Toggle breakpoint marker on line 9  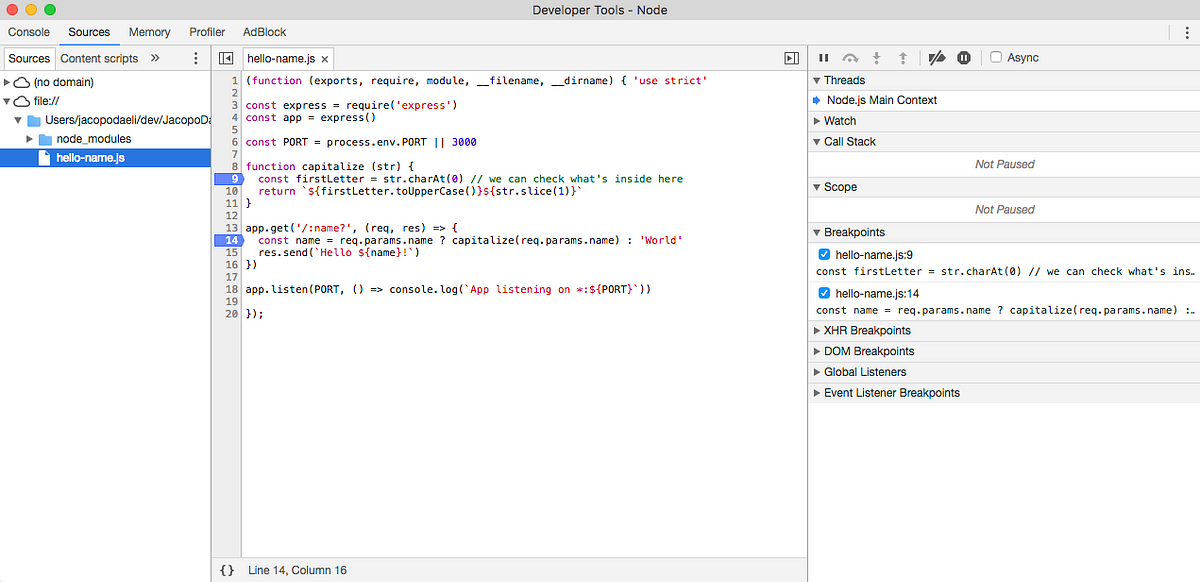[x=227, y=179]
